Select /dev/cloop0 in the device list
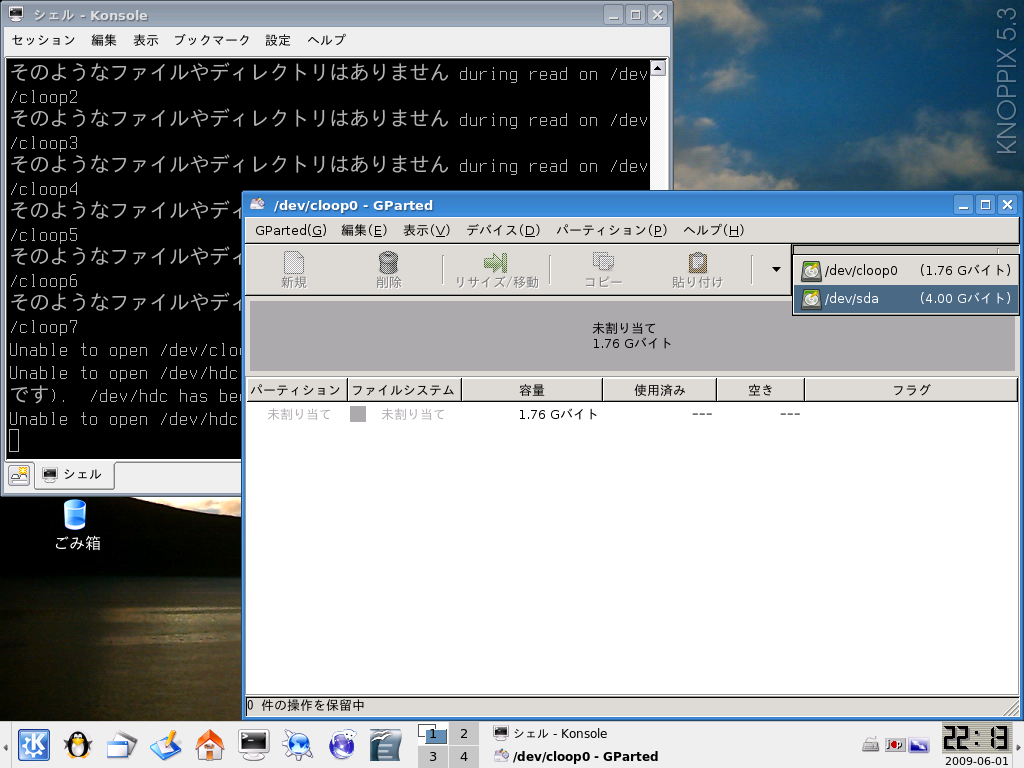Viewport: 1024px width, 768px height. 906,270
